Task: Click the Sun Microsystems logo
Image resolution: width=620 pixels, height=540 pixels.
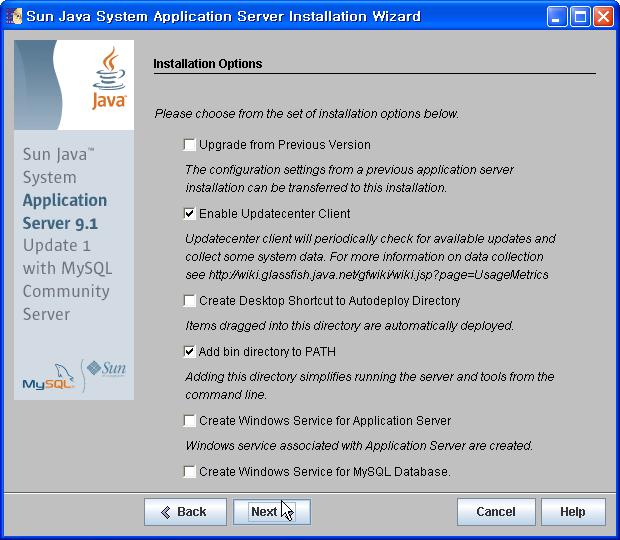Action: (x=106, y=368)
